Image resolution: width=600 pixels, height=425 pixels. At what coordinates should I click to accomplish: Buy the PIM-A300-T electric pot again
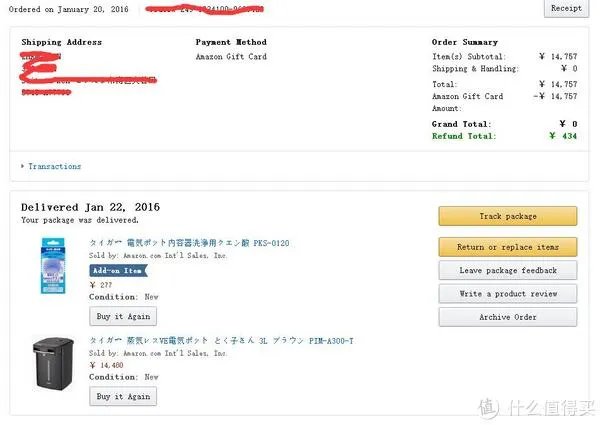(x=123, y=396)
